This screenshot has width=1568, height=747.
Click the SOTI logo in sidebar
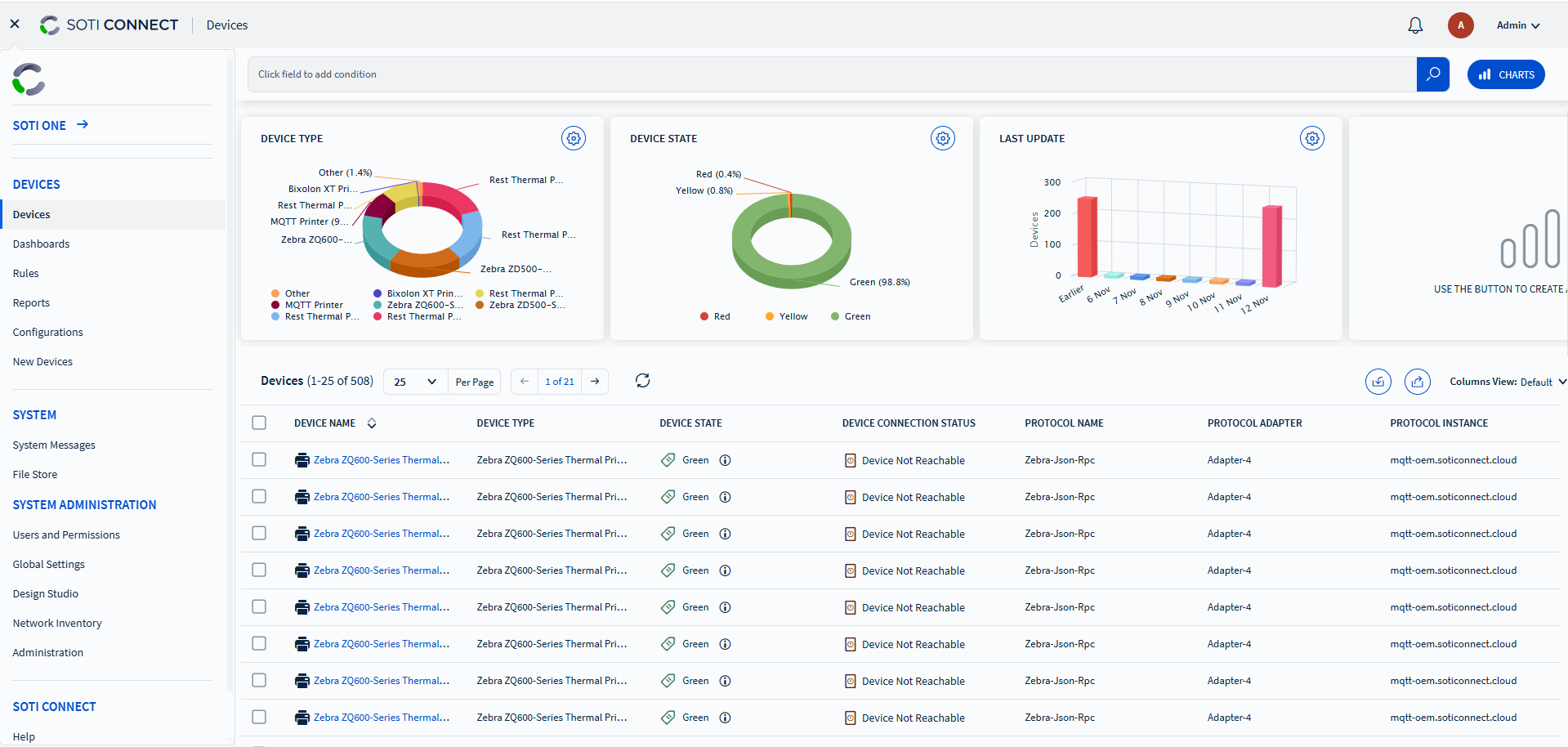(x=29, y=79)
